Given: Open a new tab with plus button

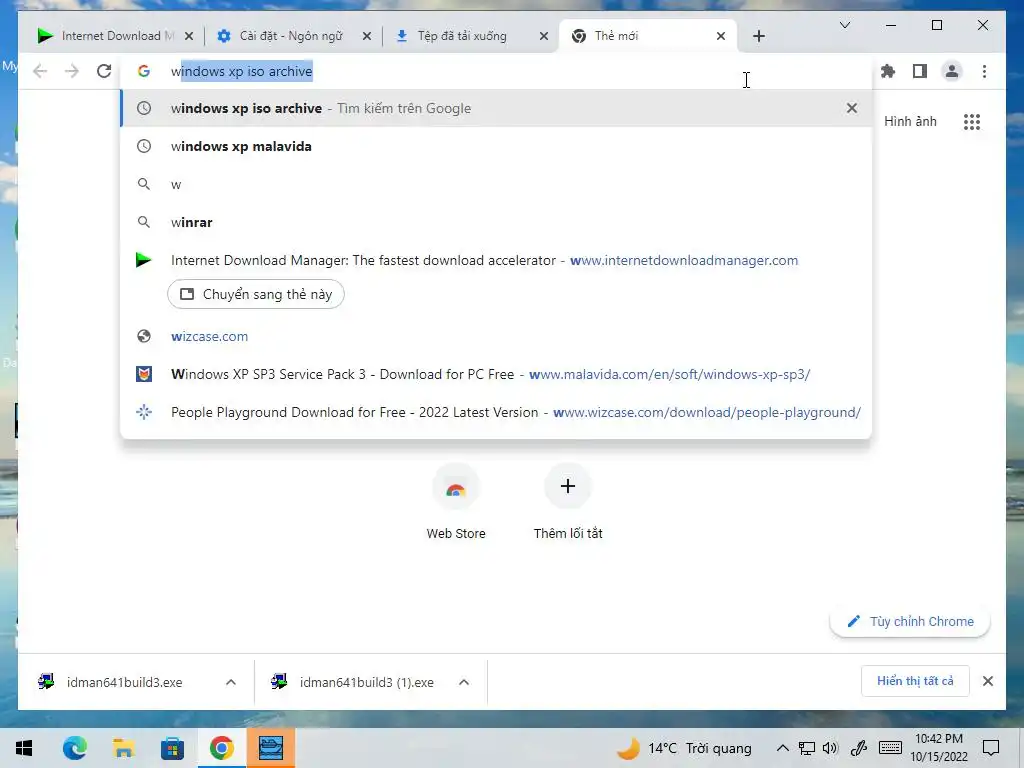Looking at the screenshot, I should [x=758, y=36].
